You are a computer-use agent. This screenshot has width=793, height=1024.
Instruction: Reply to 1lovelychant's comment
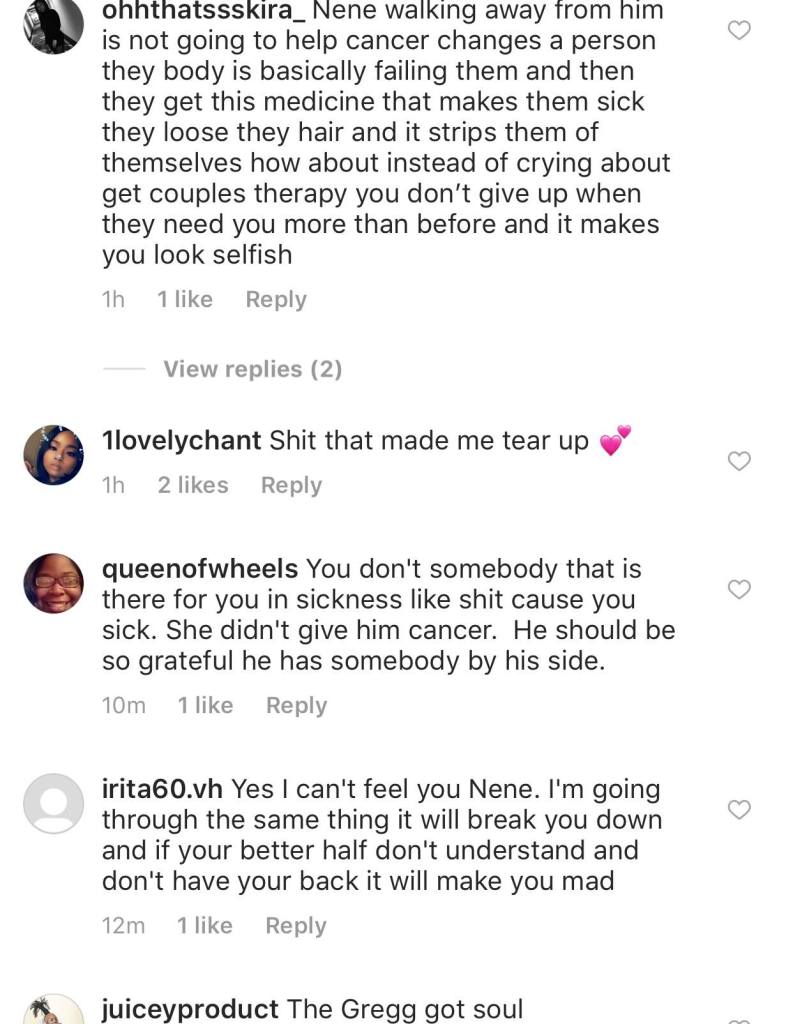coord(291,485)
